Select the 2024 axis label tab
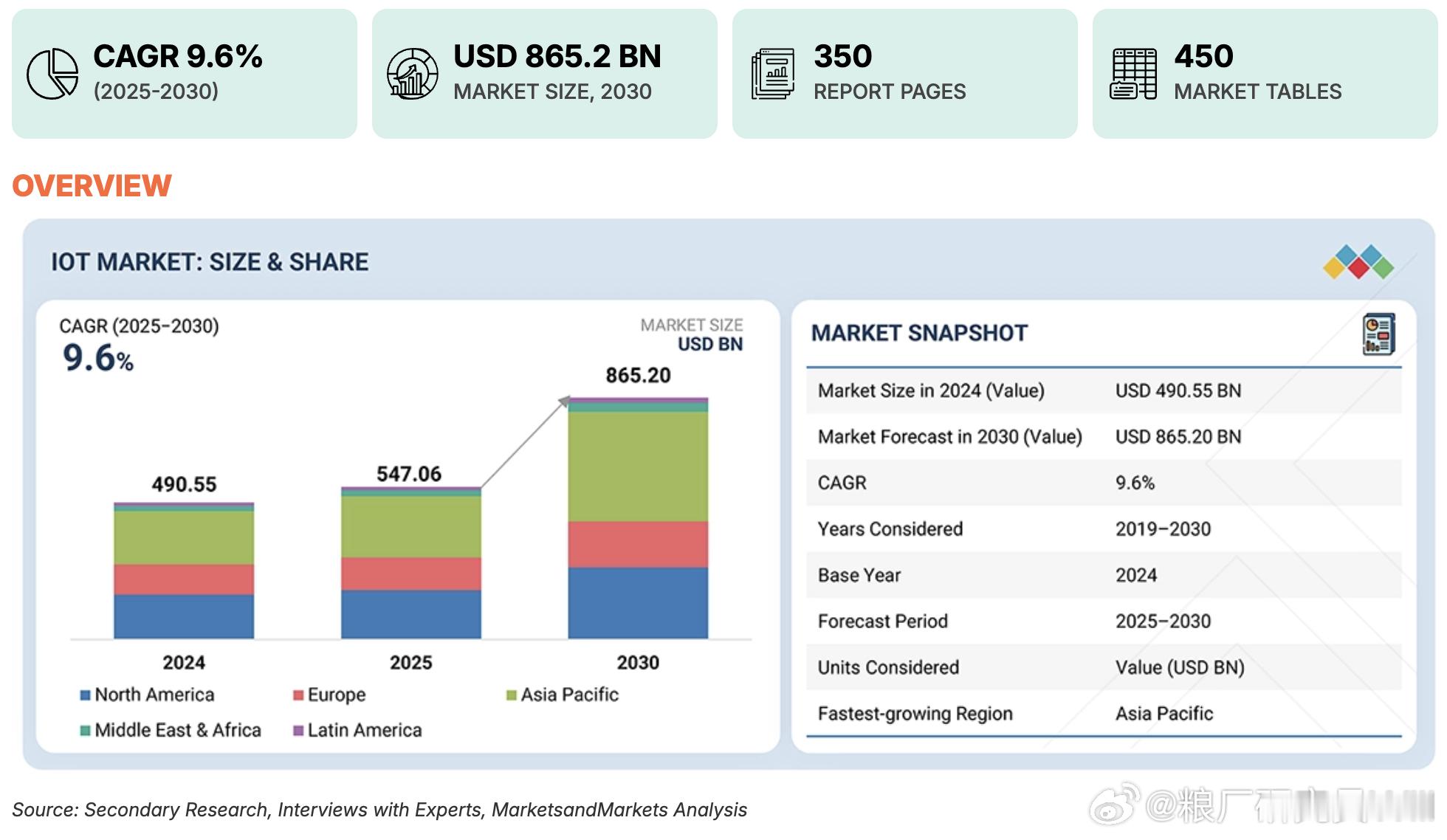 click(x=184, y=663)
